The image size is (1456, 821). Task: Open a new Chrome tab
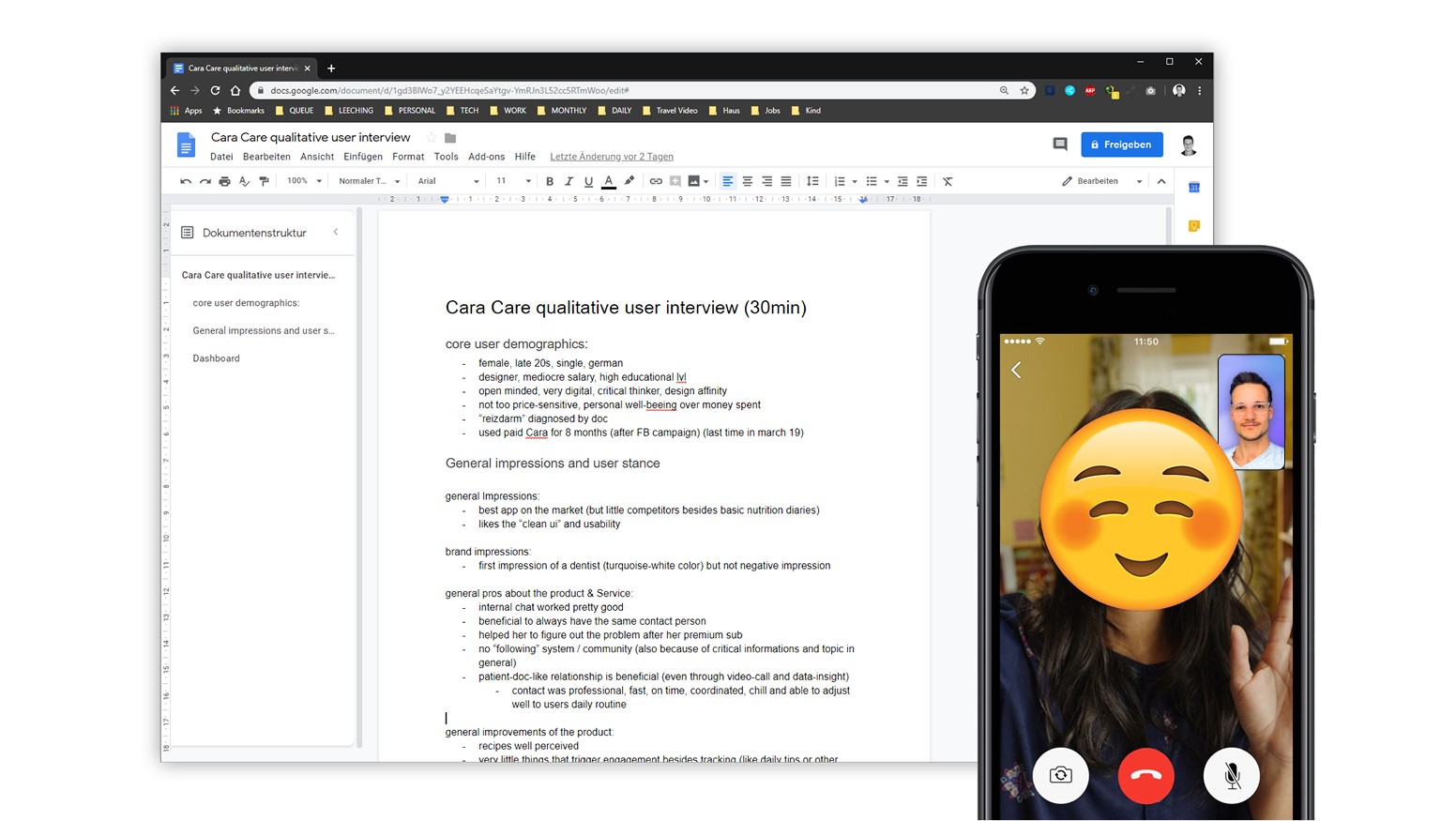click(x=331, y=68)
